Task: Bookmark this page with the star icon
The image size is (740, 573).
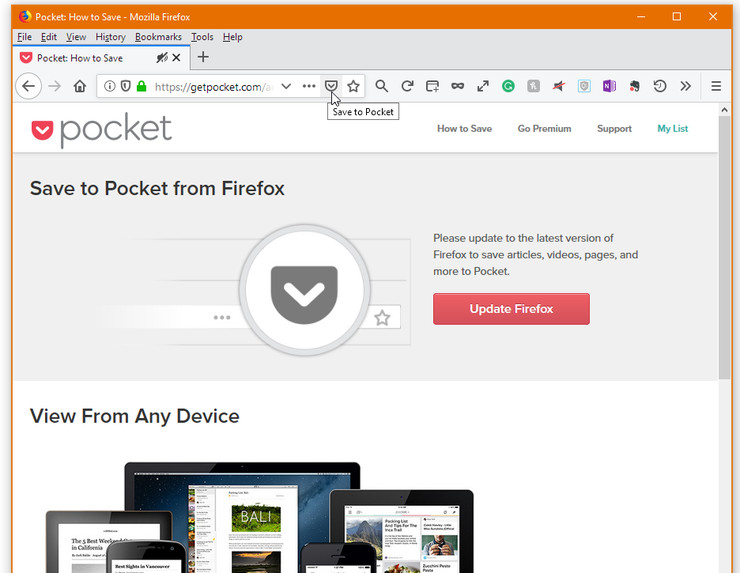Action: (353, 86)
